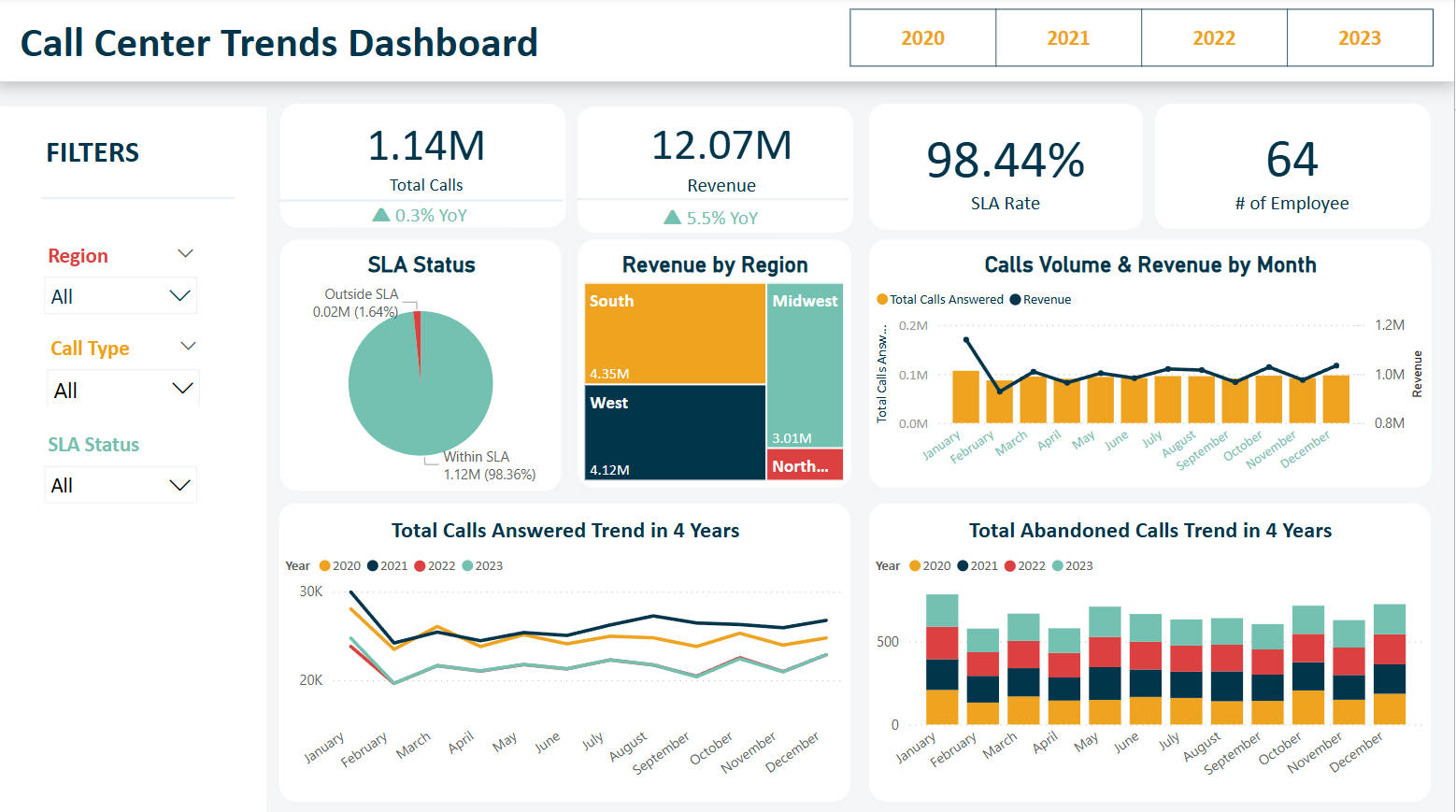The width and height of the screenshot is (1456, 812).
Task: Open the Call Type All dropdown
Action: [122, 390]
